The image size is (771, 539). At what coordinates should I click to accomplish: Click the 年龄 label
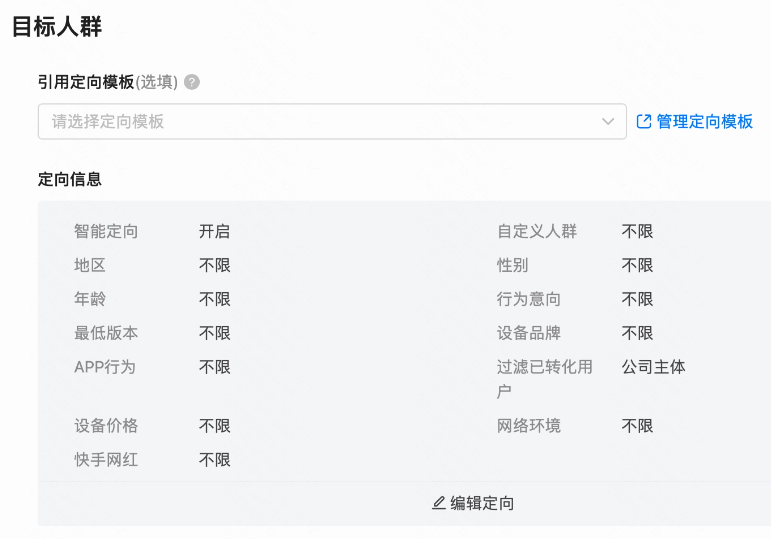coord(90,299)
